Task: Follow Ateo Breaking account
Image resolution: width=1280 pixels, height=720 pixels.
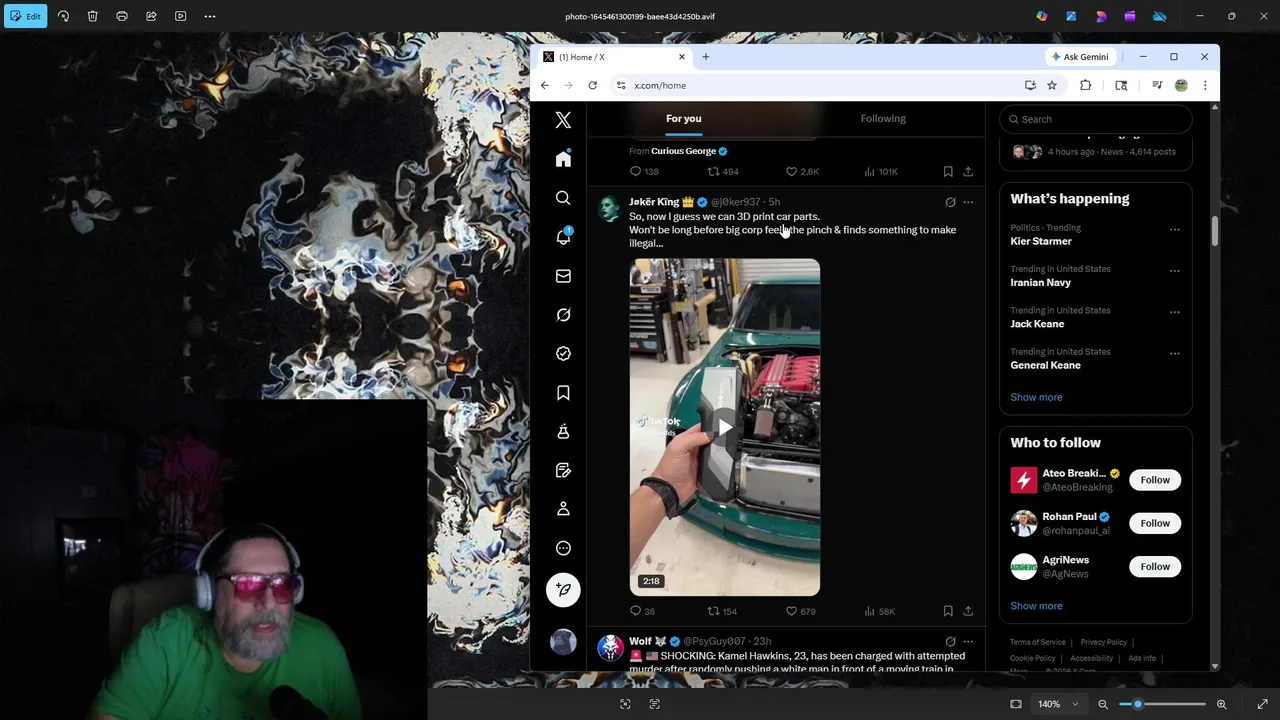Action: click(1155, 480)
